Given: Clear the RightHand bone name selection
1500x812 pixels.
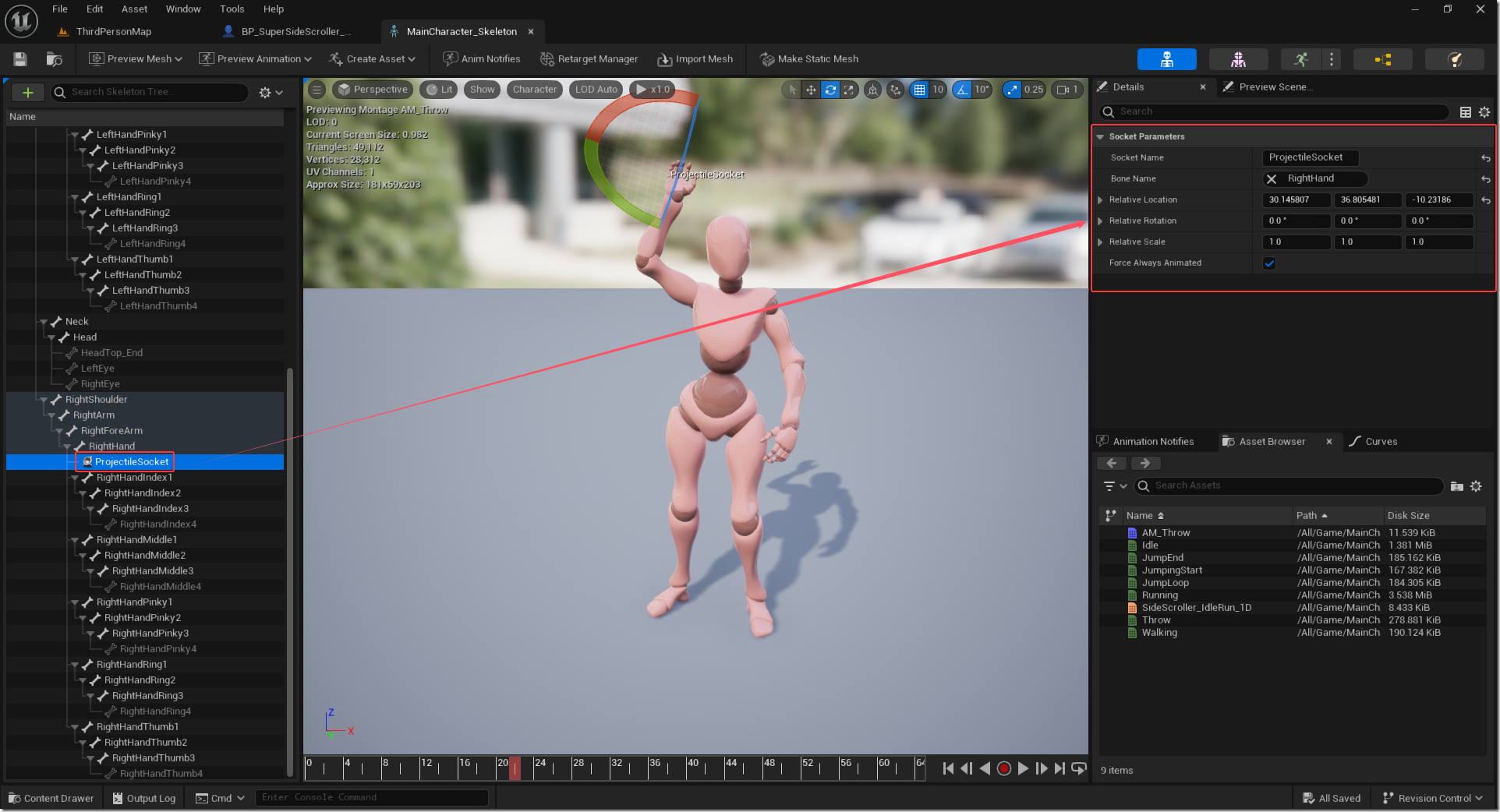Looking at the screenshot, I should pyautogui.click(x=1272, y=179).
